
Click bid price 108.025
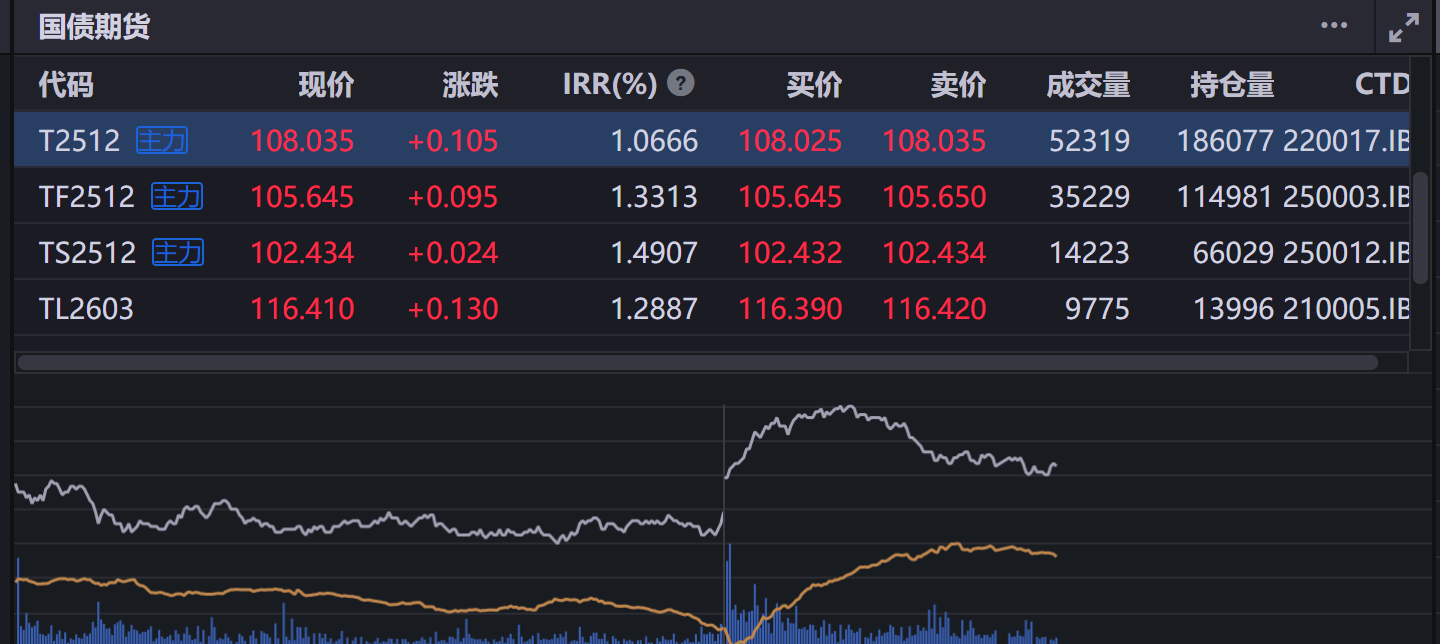pyautogui.click(x=790, y=140)
